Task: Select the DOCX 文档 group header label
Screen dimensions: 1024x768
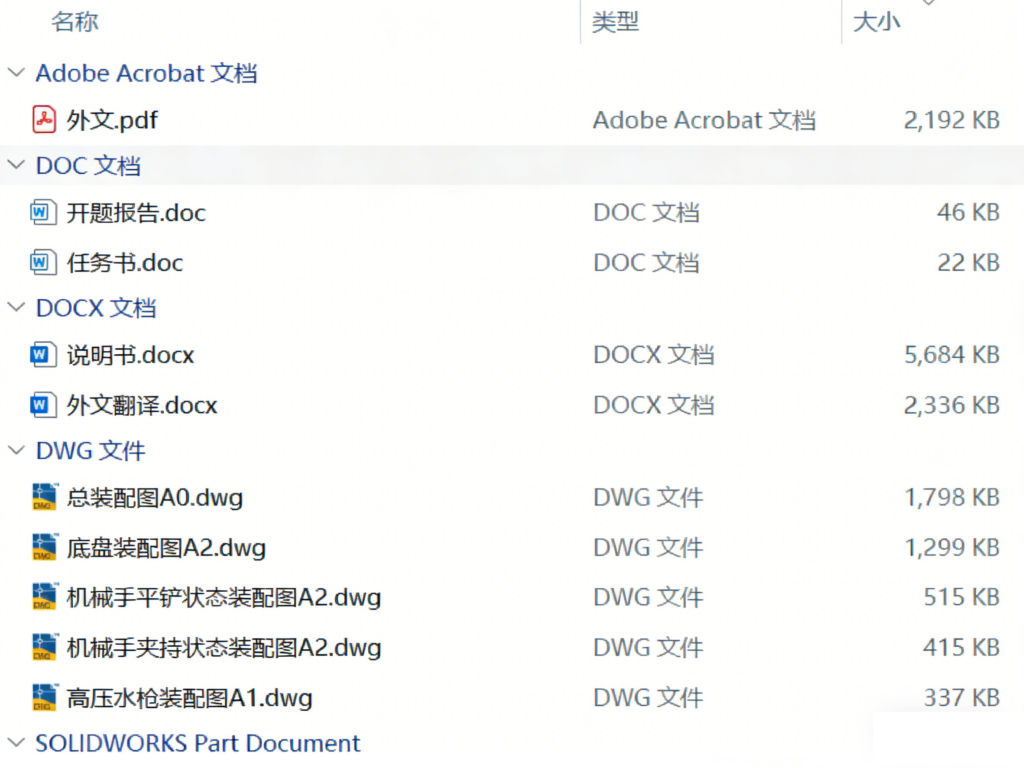Action: click(97, 307)
